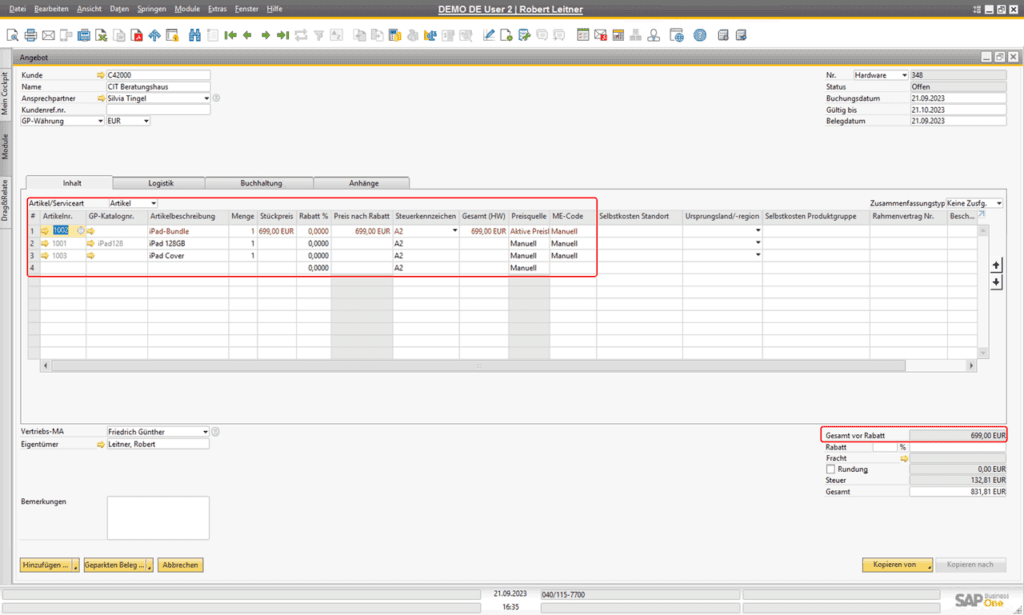Click the expand table icon beside Besch... column
The height and width of the screenshot is (615, 1024).
(x=981, y=214)
